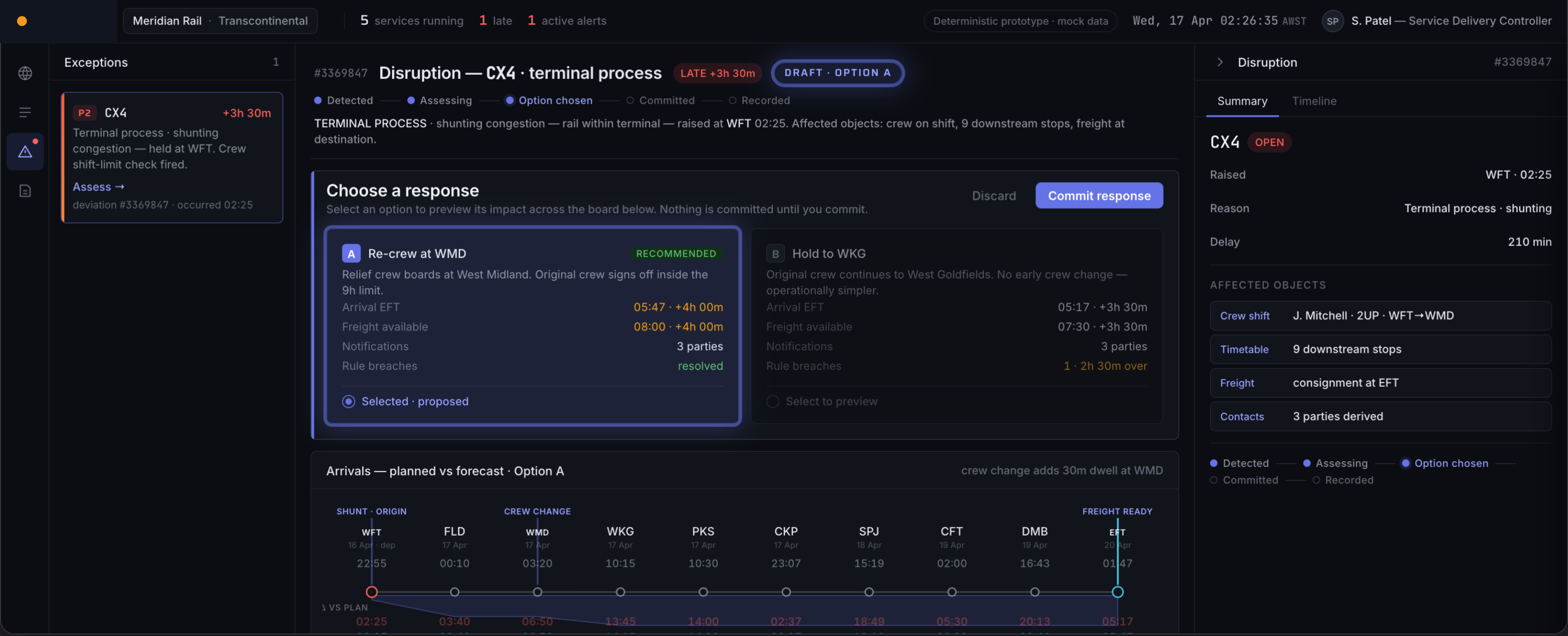The image size is (1568, 636).
Task: Click the 'Option chosen' step in header progress
Action: [548, 100]
